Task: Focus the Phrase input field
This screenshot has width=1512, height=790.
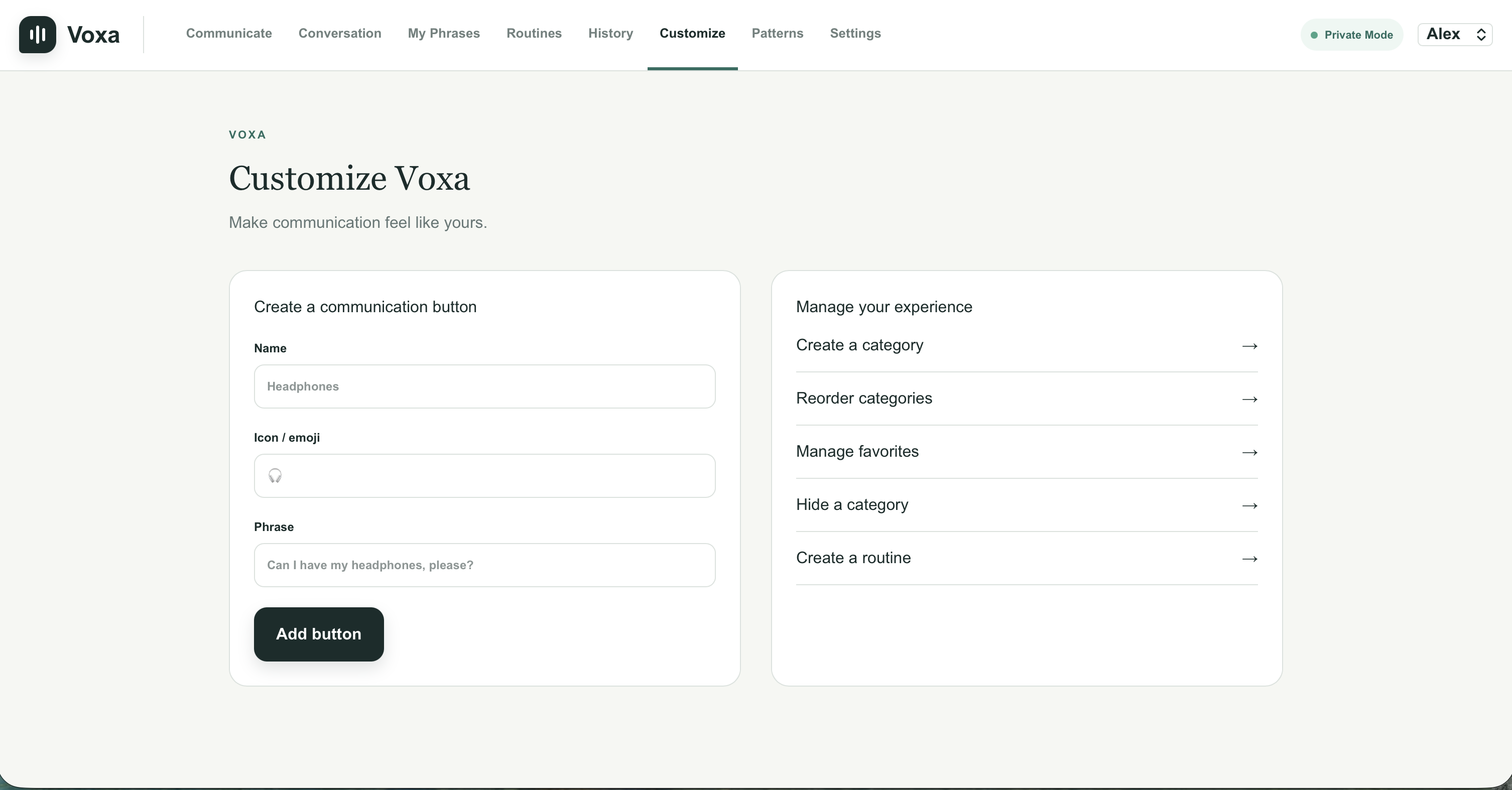Action: click(x=485, y=565)
